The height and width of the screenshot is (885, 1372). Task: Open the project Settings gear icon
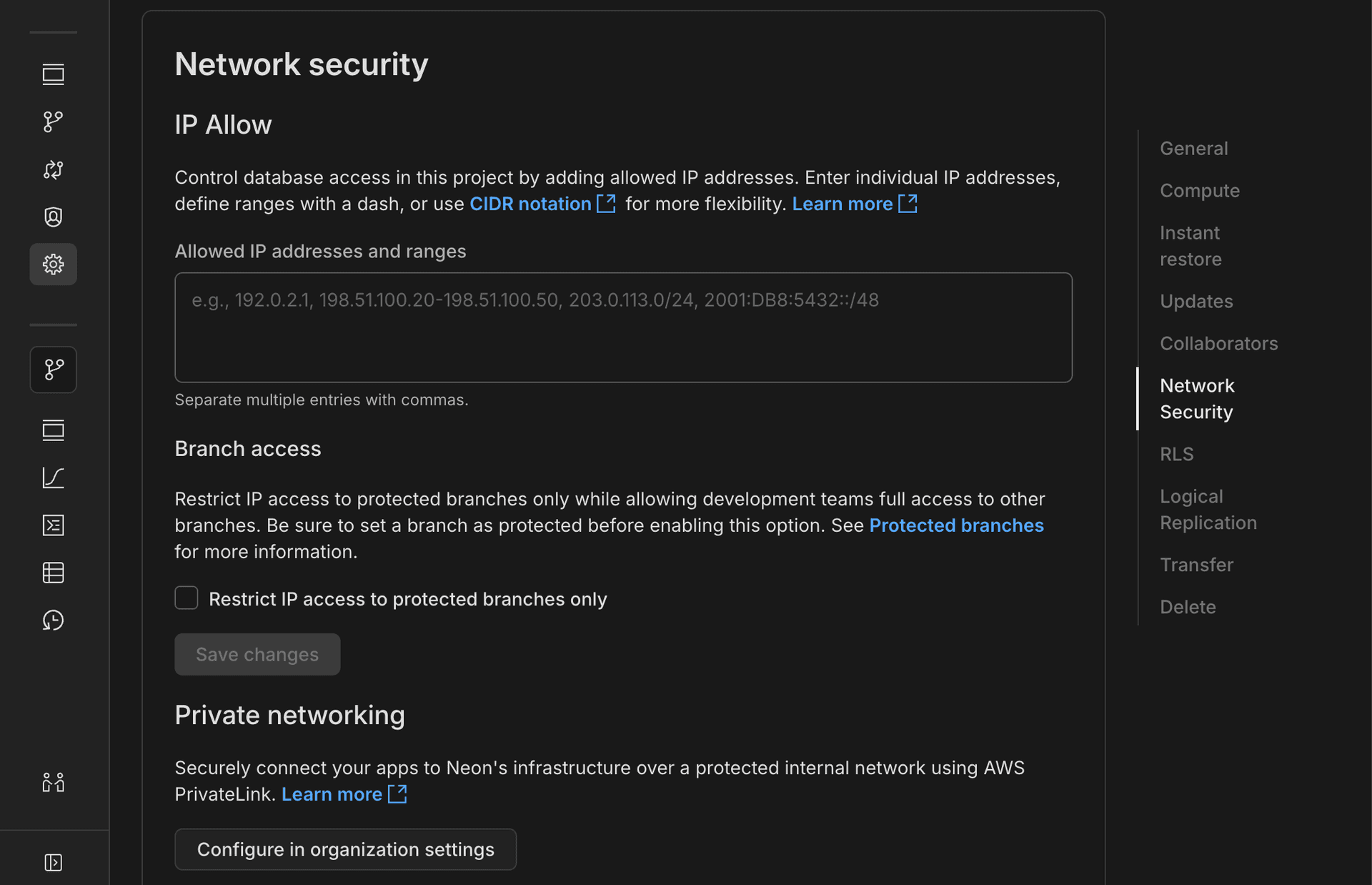coord(53,264)
